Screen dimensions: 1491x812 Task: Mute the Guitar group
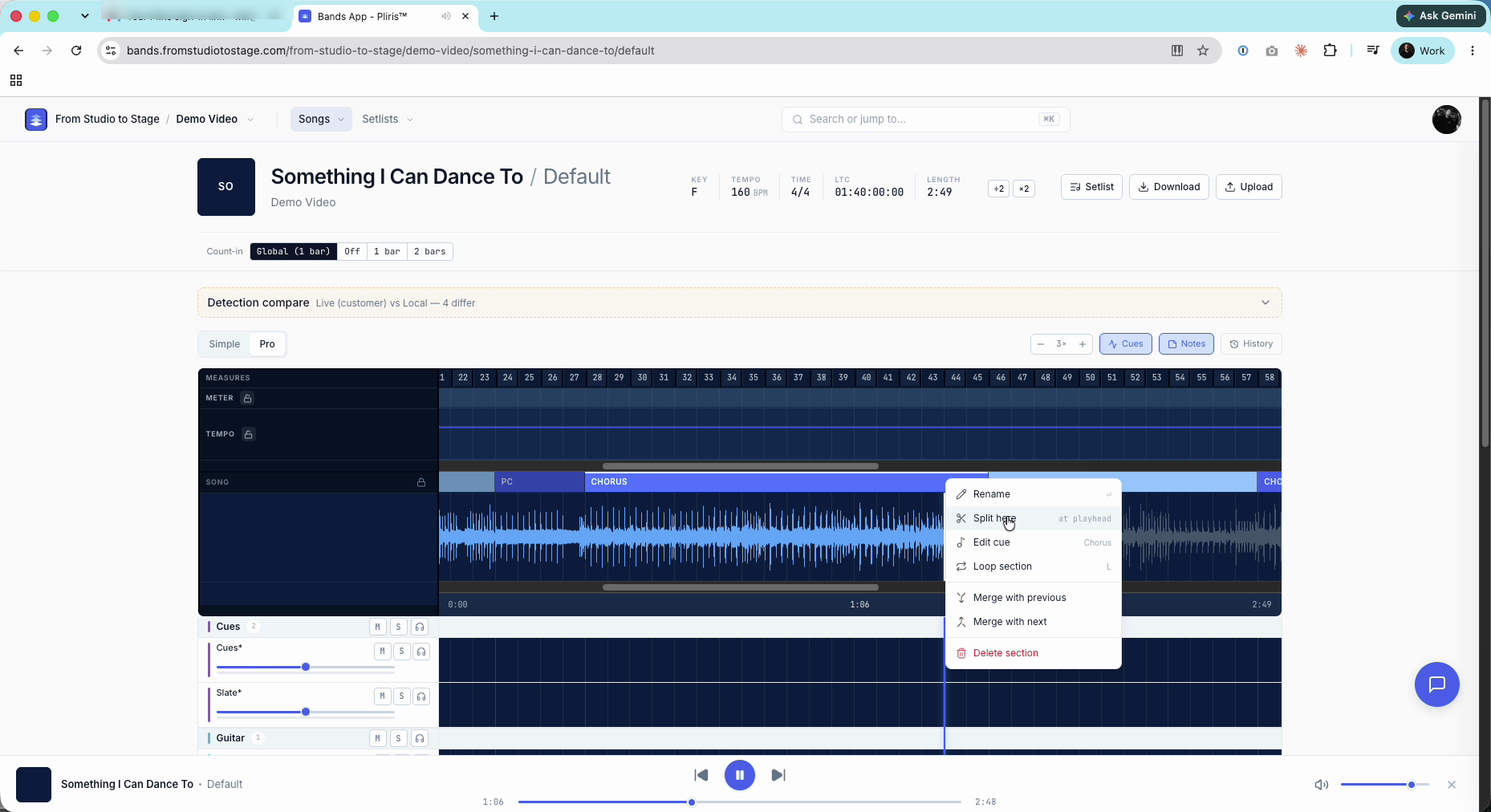(x=377, y=738)
